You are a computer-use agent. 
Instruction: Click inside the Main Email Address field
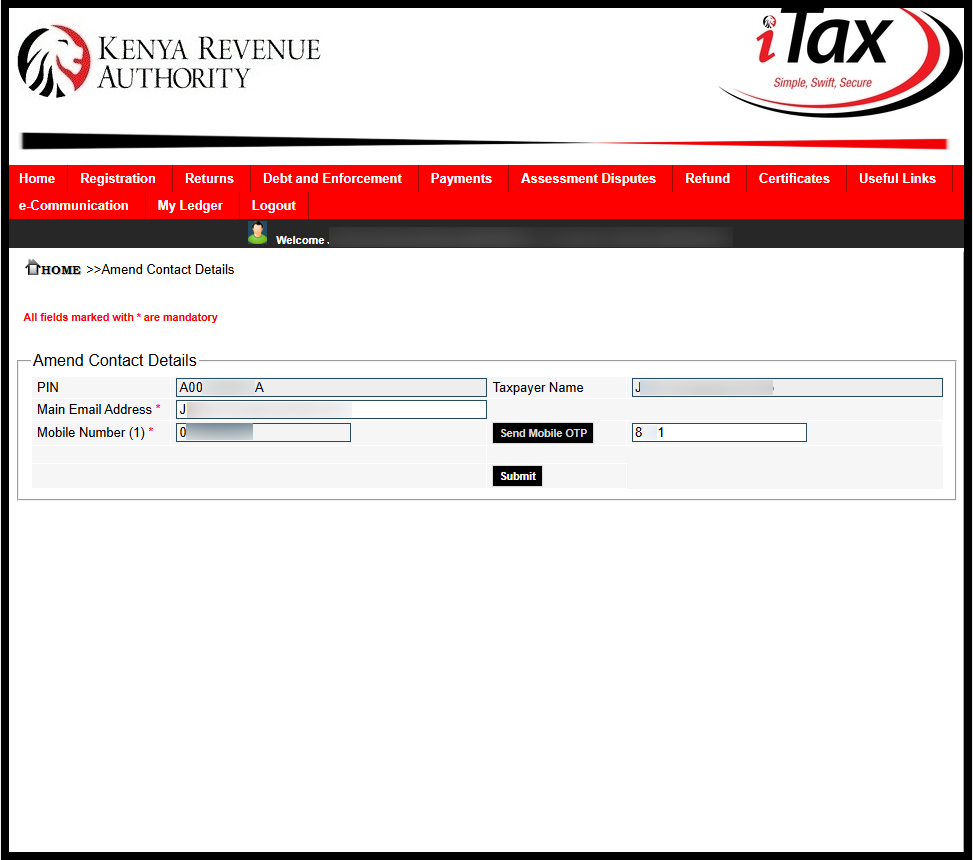[330, 409]
